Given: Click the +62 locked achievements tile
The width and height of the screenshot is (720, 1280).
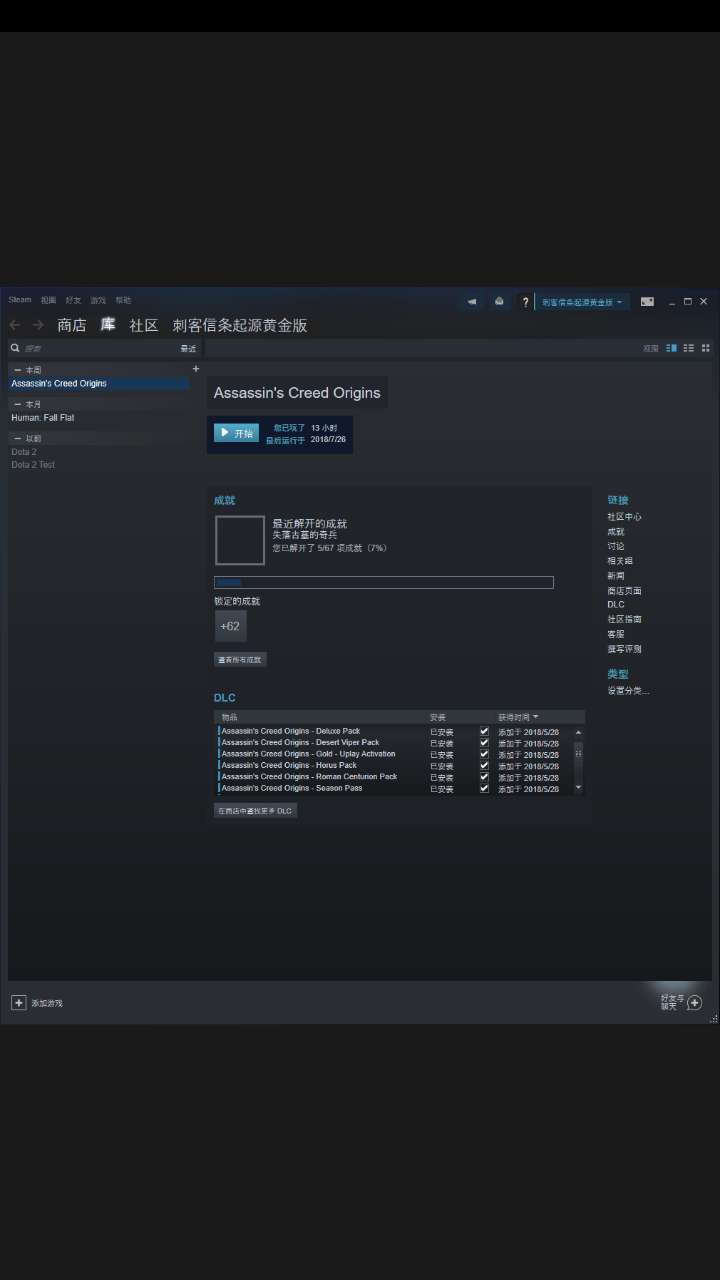Looking at the screenshot, I should (x=230, y=626).
